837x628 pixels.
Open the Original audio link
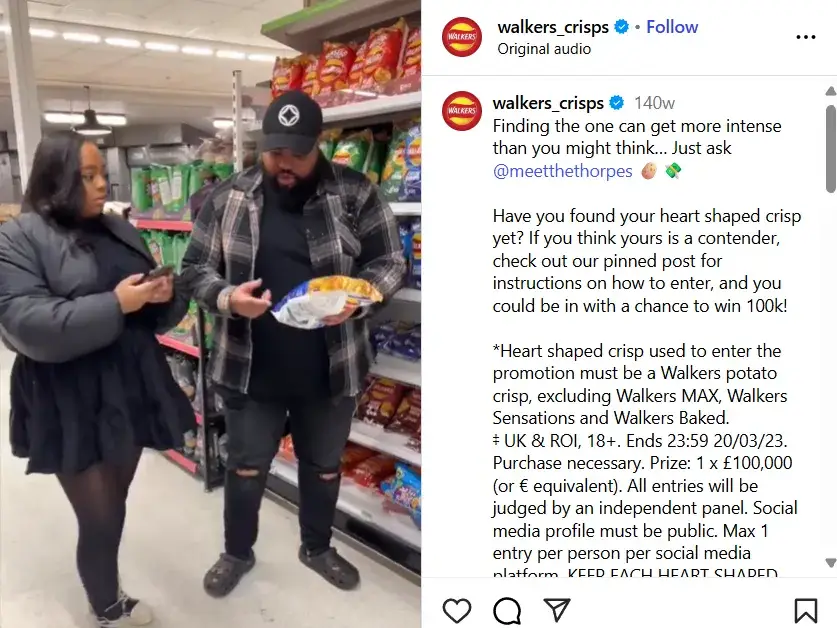(544, 49)
